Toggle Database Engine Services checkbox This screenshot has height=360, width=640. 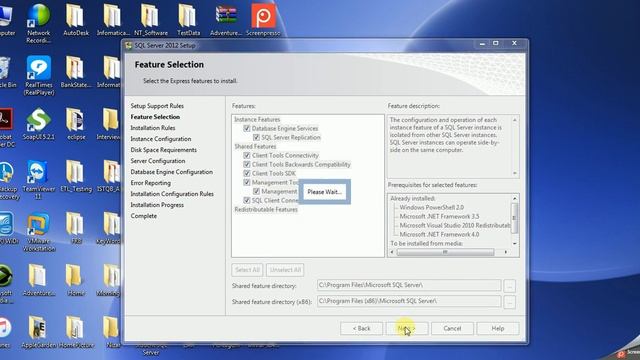(x=247, y=128)
